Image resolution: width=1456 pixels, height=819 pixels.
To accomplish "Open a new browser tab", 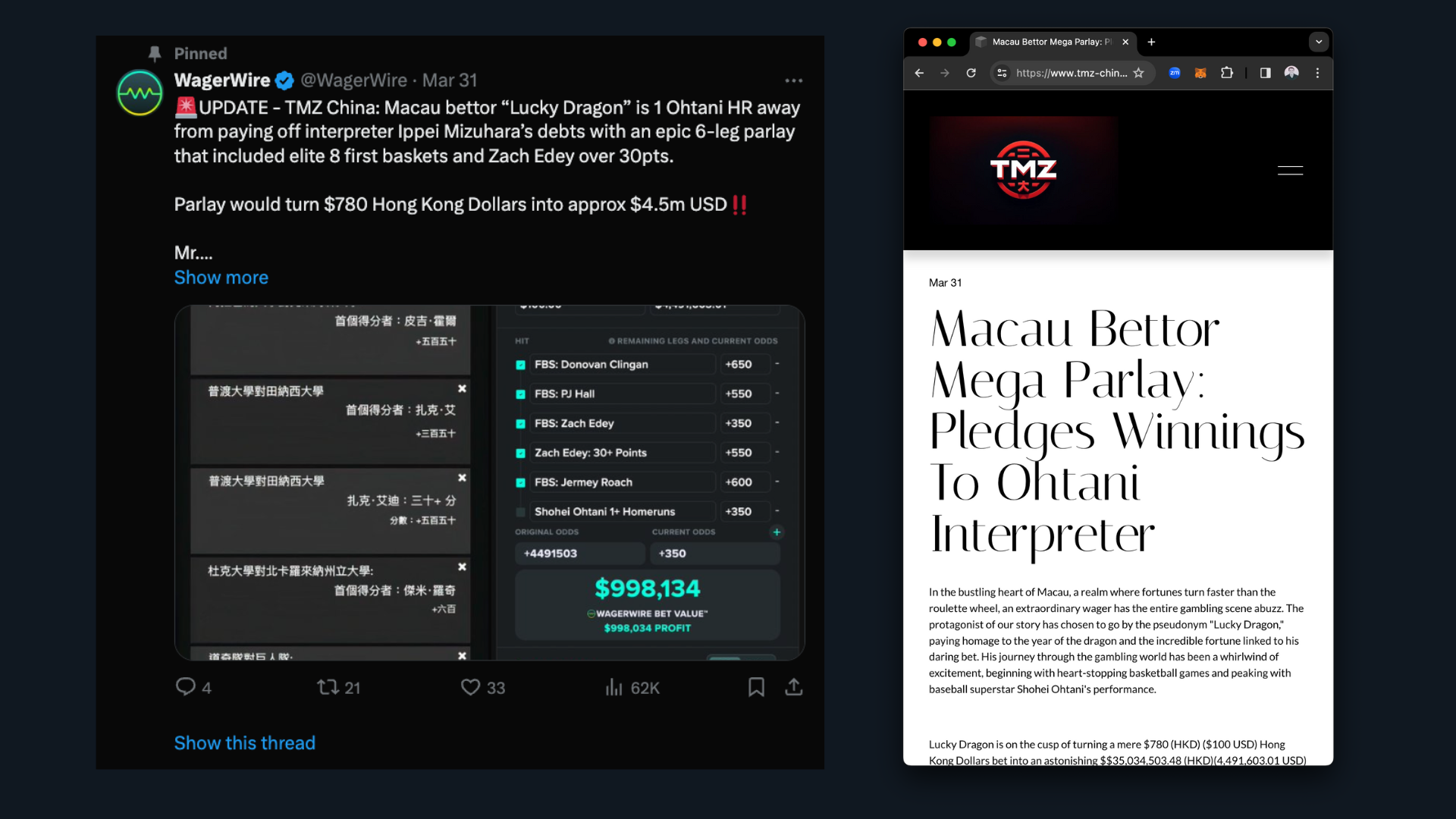I will [x=1151, y=42].
